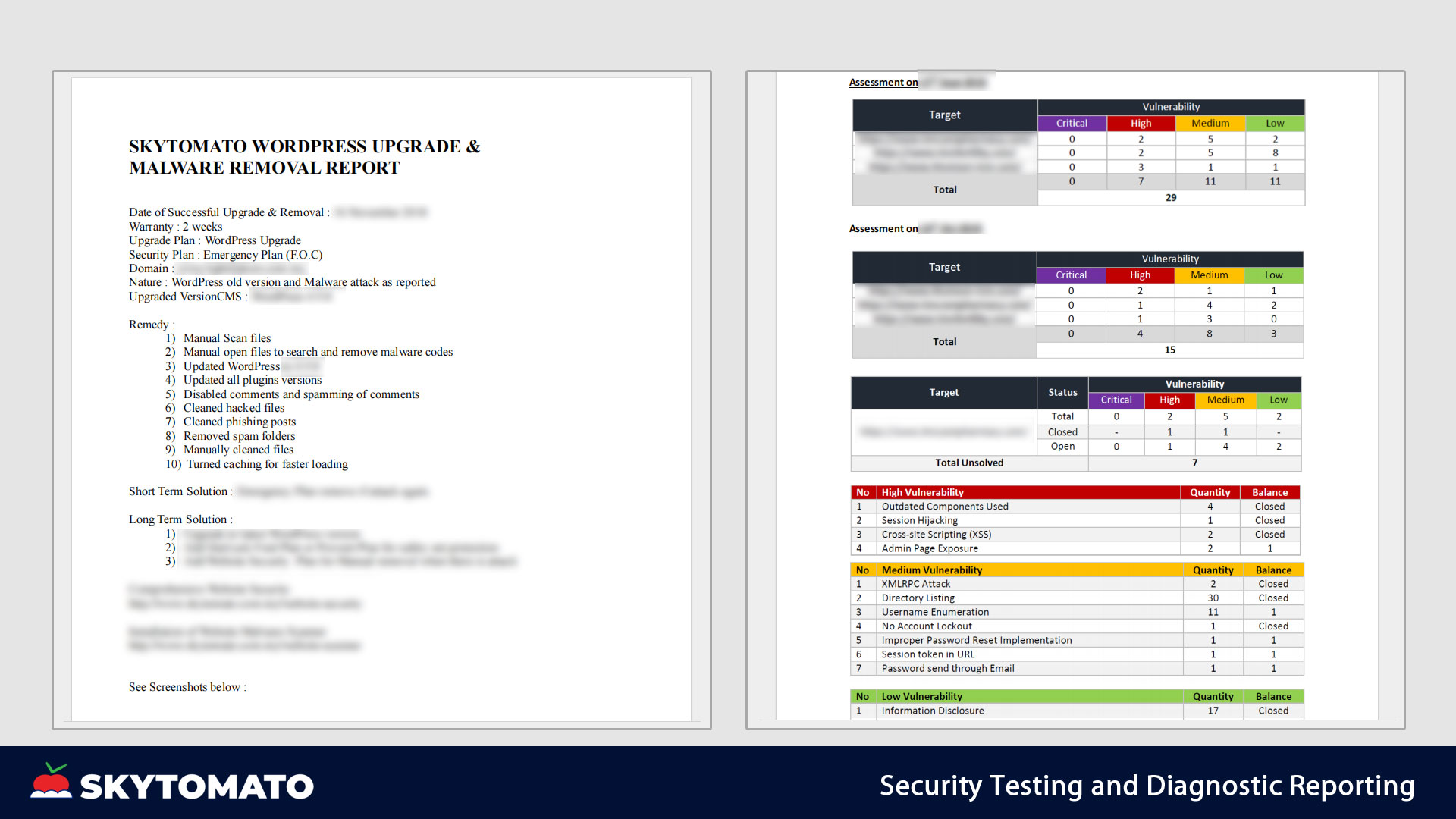The image size is (1456, 819).
Task: Click the Skytomato tomato logo icon
Action: click(51, 782)
